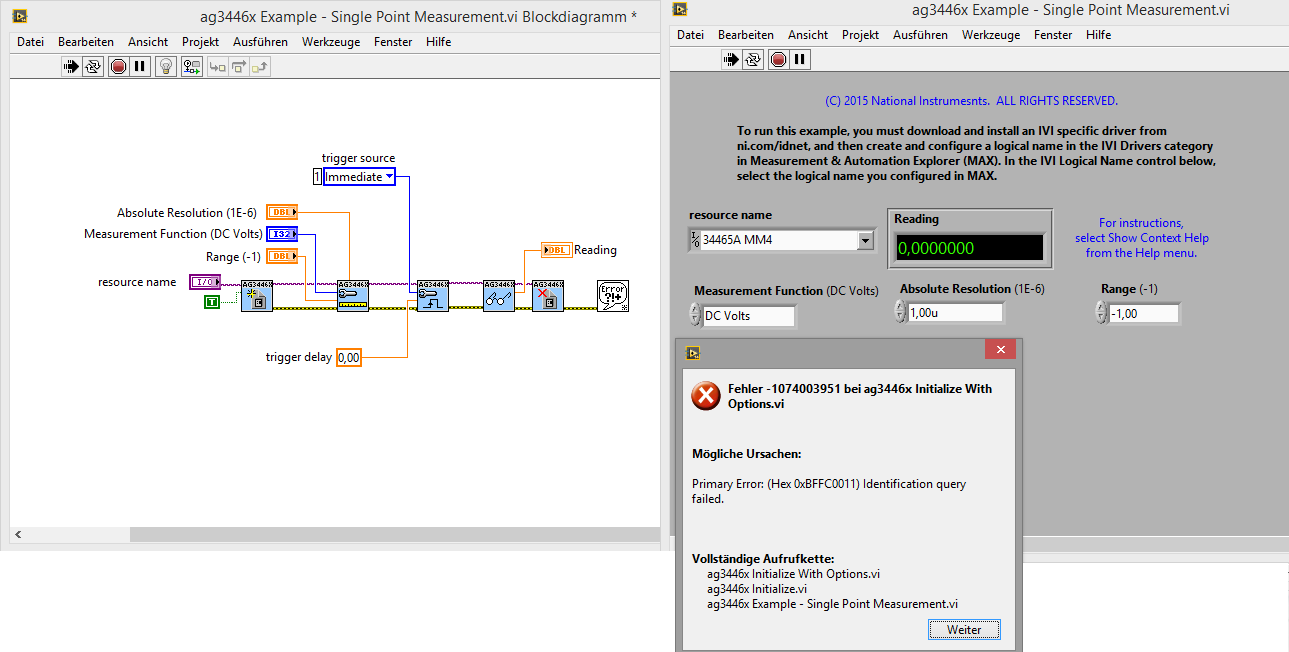The width and height of the screenshot is (1289, 652).
Task: Open Hilfe menu in Blockdiagramm window
Action: pos(438,42)
